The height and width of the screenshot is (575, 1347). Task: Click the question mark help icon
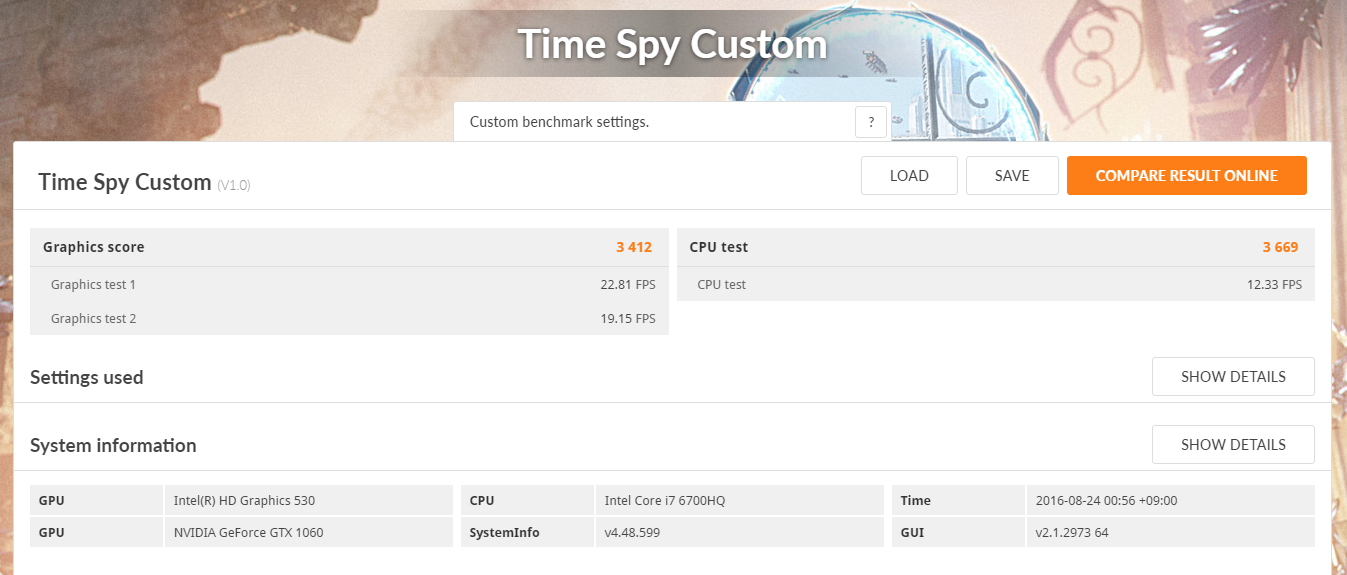pos(871,122)
